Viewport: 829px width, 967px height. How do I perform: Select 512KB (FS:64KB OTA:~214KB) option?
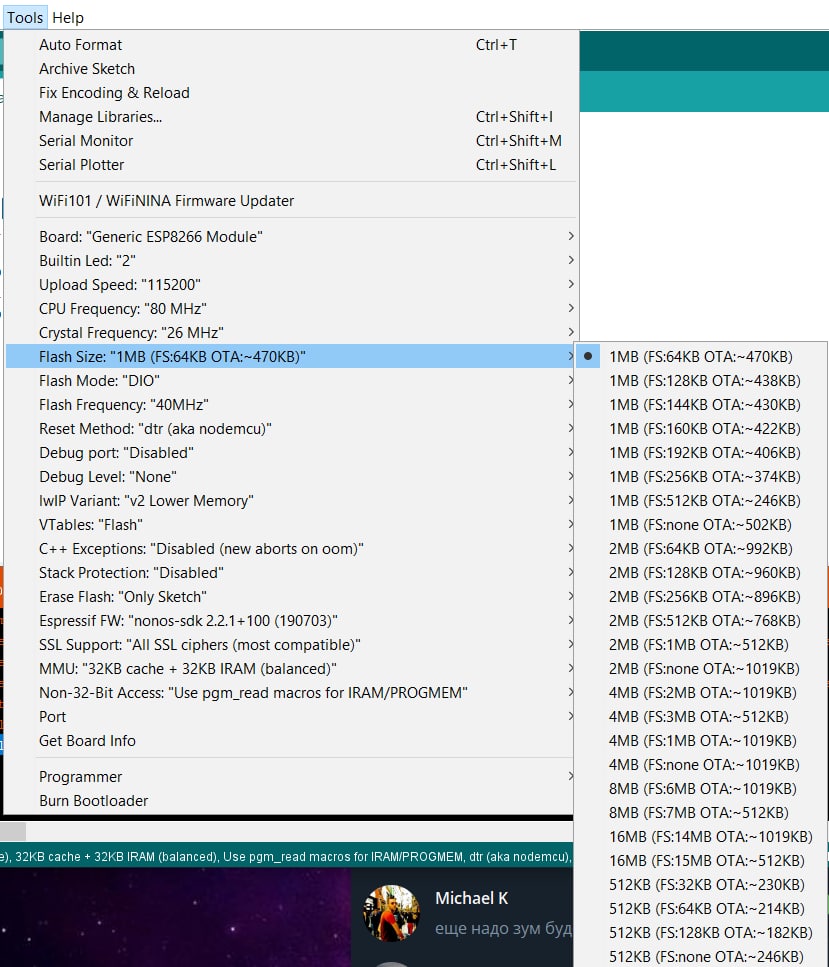point(701,910)
